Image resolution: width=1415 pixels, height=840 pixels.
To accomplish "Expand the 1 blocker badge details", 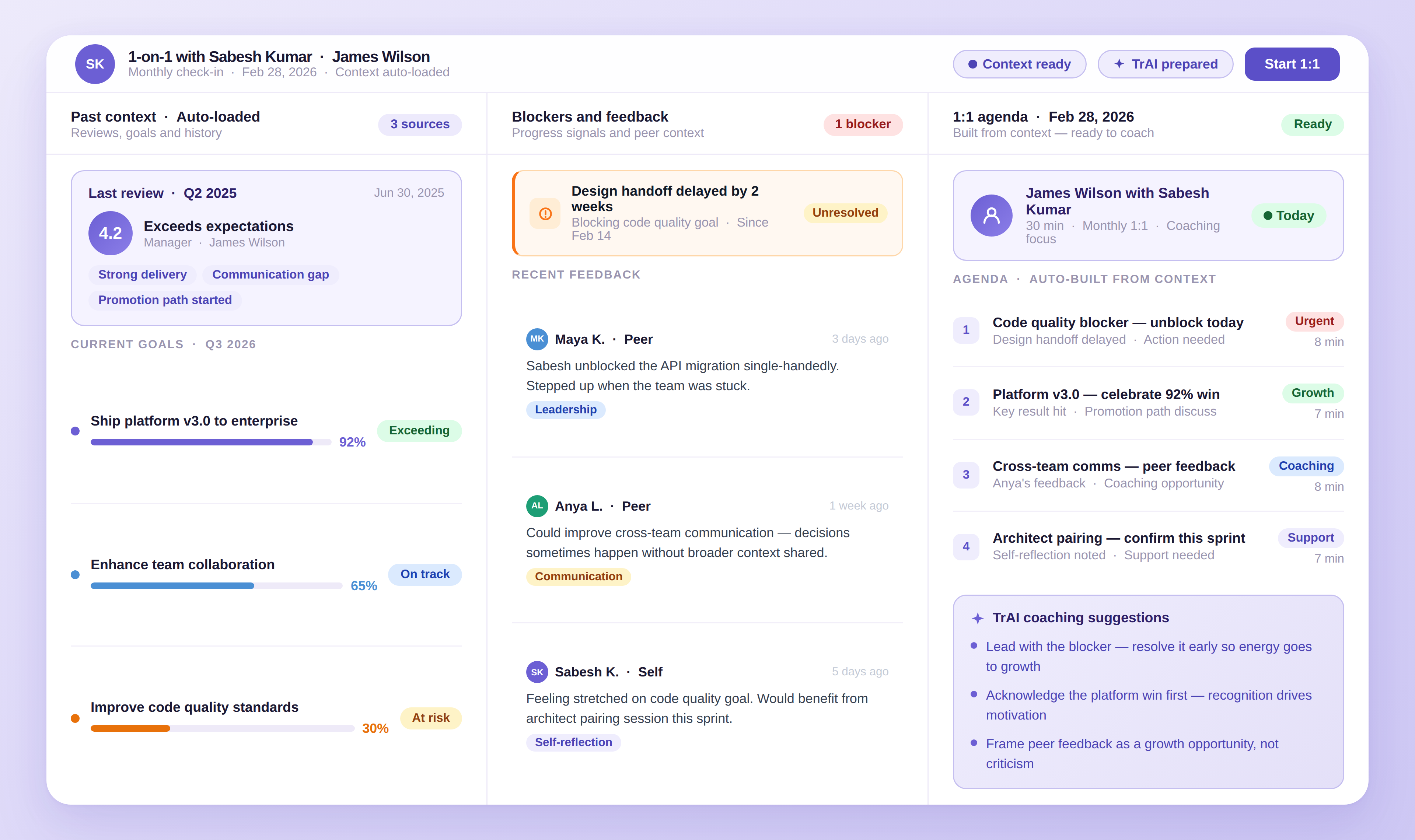I will click(x=862, y=124).
